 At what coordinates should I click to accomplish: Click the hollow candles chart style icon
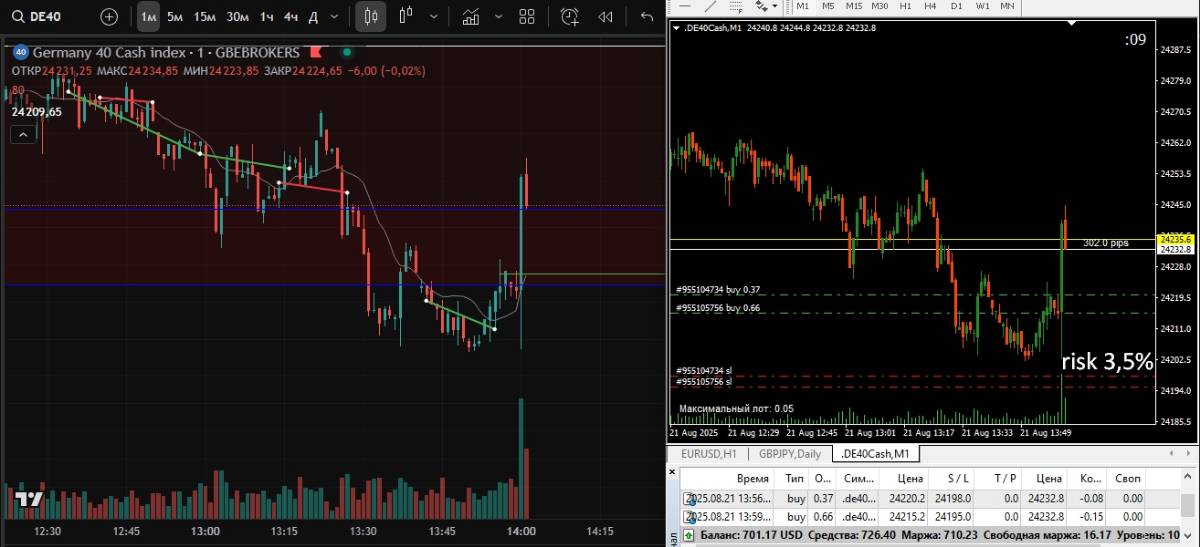405,17
